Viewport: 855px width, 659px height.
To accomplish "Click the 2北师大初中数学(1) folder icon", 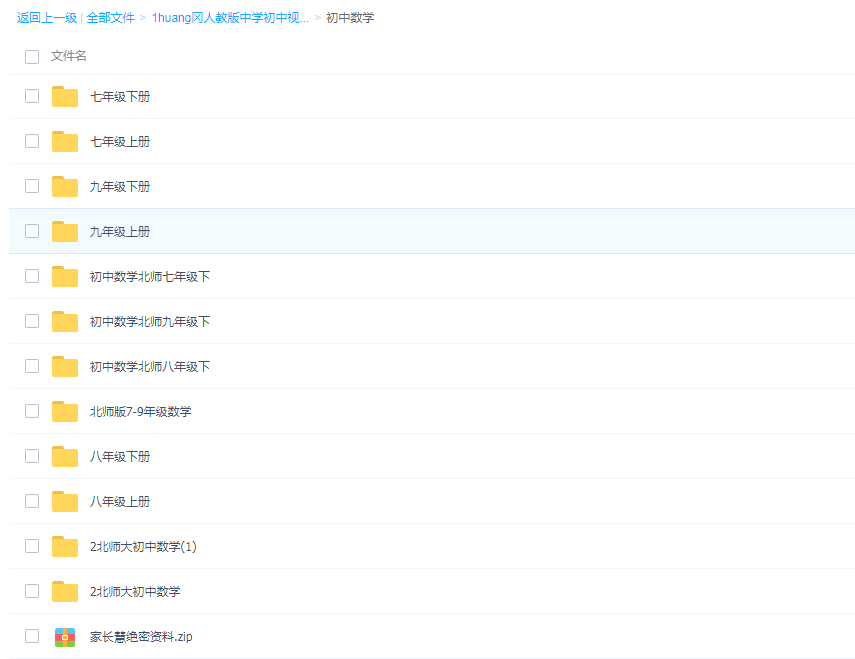I will (64, 546).
